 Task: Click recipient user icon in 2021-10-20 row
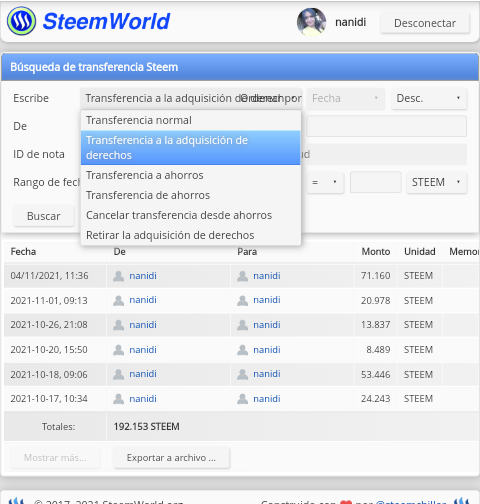(x=242, y=350)
